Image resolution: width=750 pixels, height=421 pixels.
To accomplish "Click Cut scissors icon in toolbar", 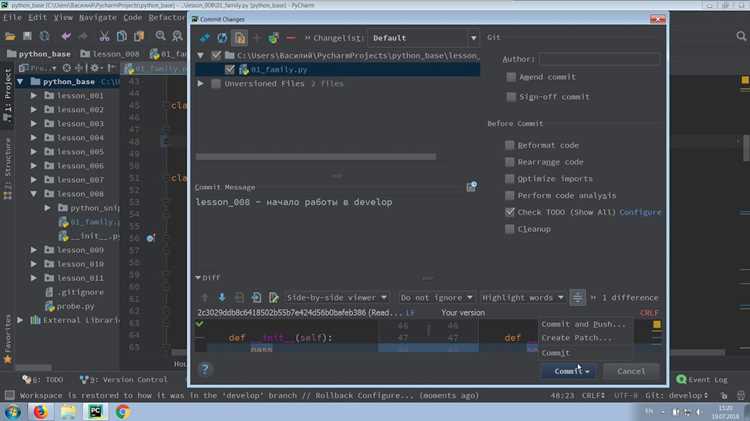I will point(104,36).
